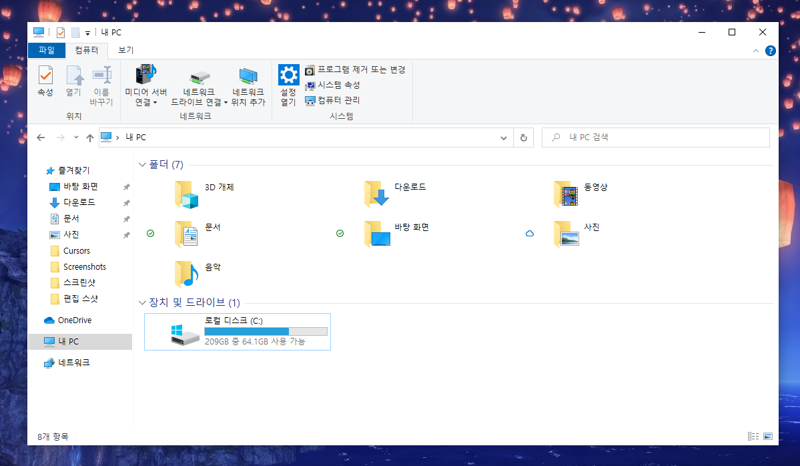Click 컴퓨터 관리 in the ribbon
Viewport: 800px width, 466px height.
pyautogui.click(x=333, y=101)
